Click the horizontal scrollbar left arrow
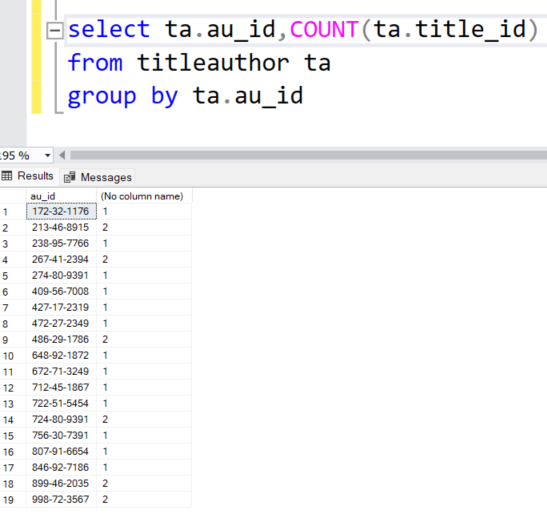This screenshot has width=547, height=514. pyautogui.click(x=62, y=155)
